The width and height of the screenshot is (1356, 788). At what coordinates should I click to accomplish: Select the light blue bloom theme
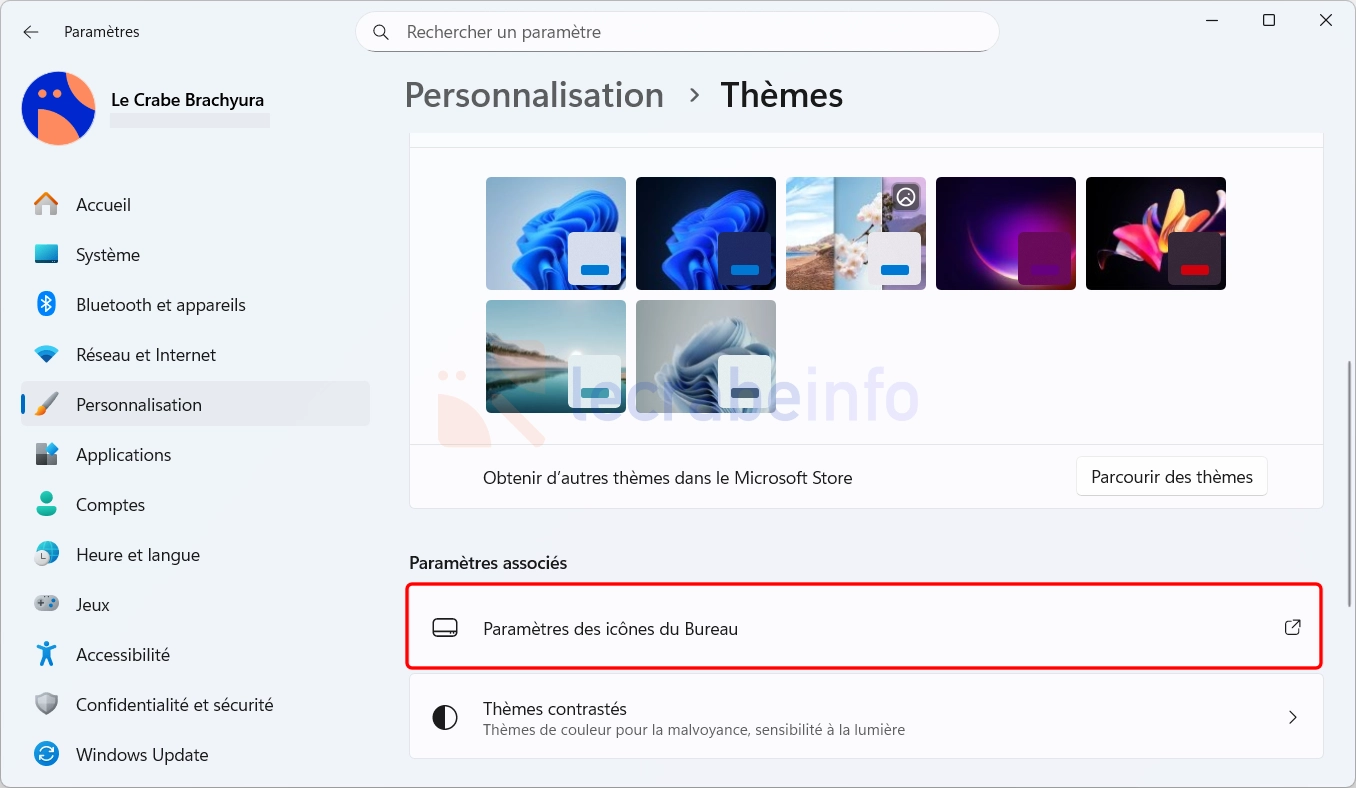(556, 233)
